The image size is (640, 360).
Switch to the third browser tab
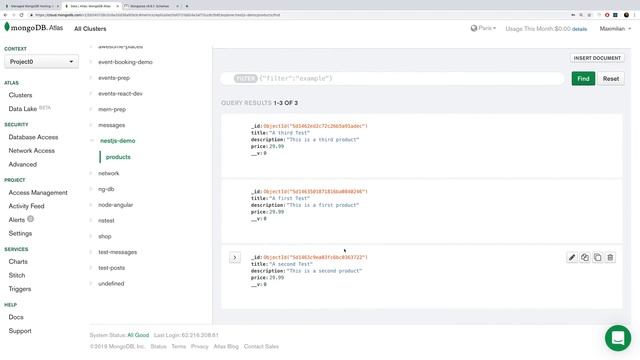[151, 6]
